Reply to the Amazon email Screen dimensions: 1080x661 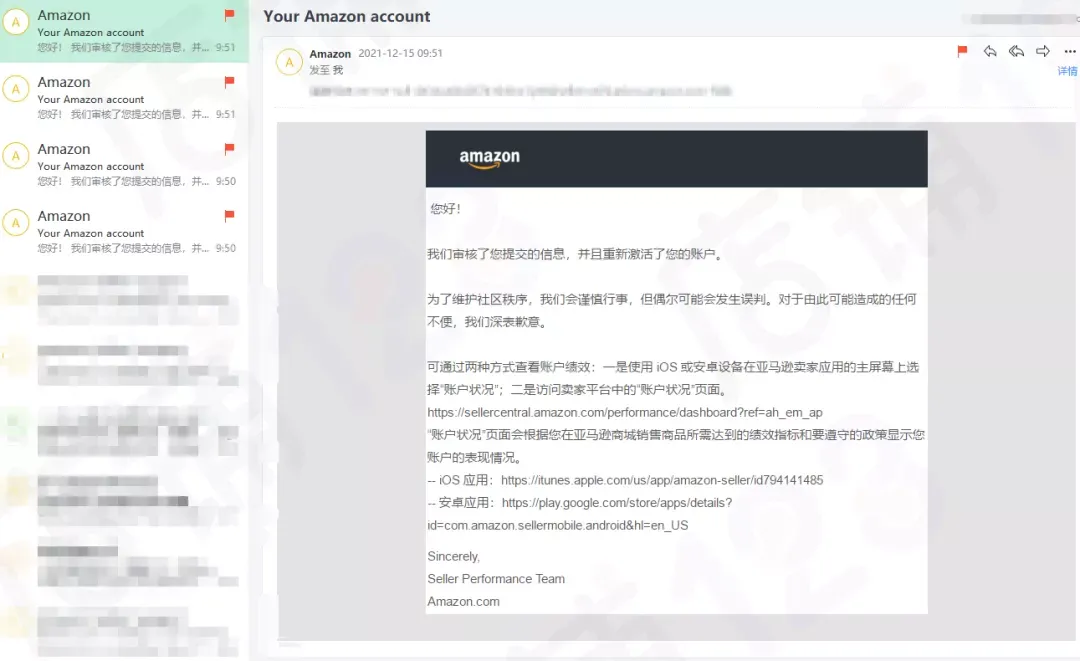click(x=990, y=51)
